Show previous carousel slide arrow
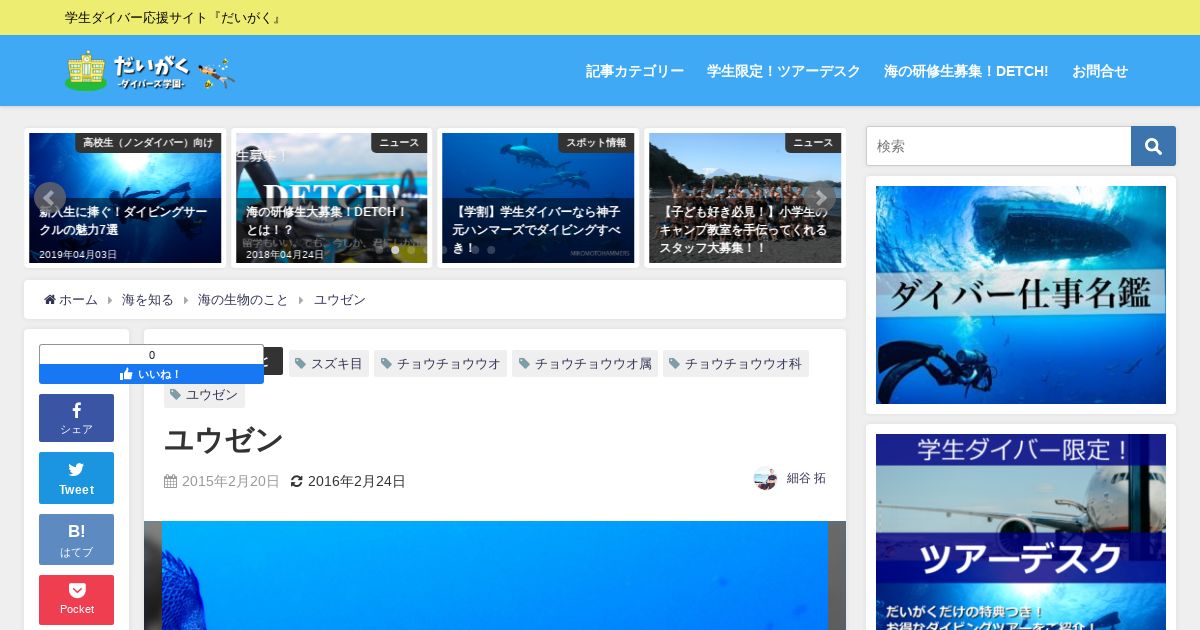 pyautogui.click(x=50, y=198)
